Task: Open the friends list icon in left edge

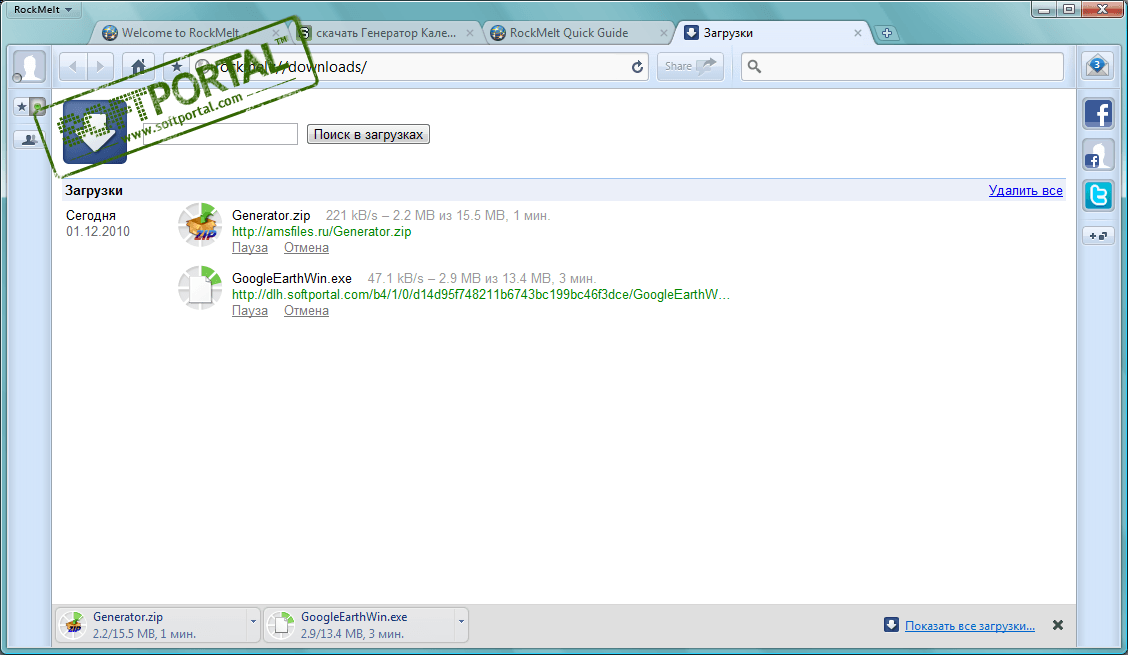Action: pos(29,140)
